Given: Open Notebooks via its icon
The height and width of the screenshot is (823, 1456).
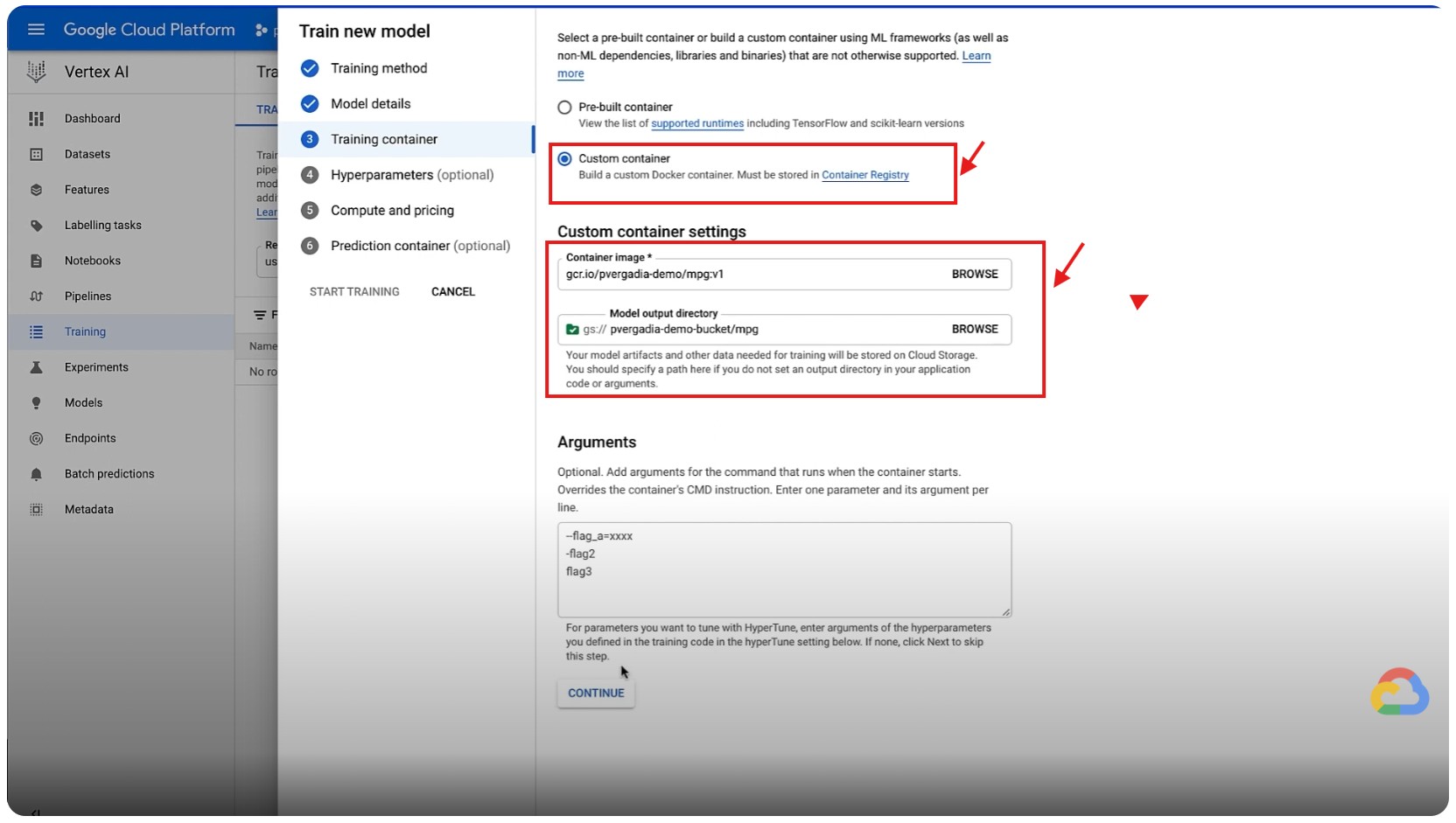Looking at the screenshot, I should click(36, 261).
